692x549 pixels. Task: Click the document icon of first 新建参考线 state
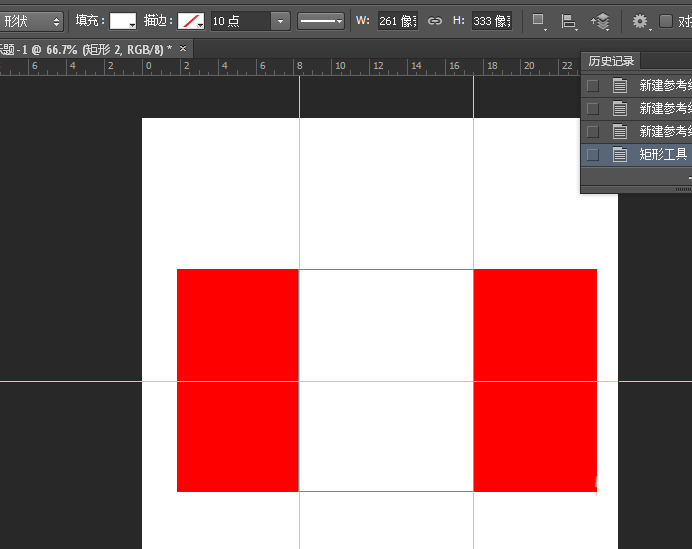point(620,85)
